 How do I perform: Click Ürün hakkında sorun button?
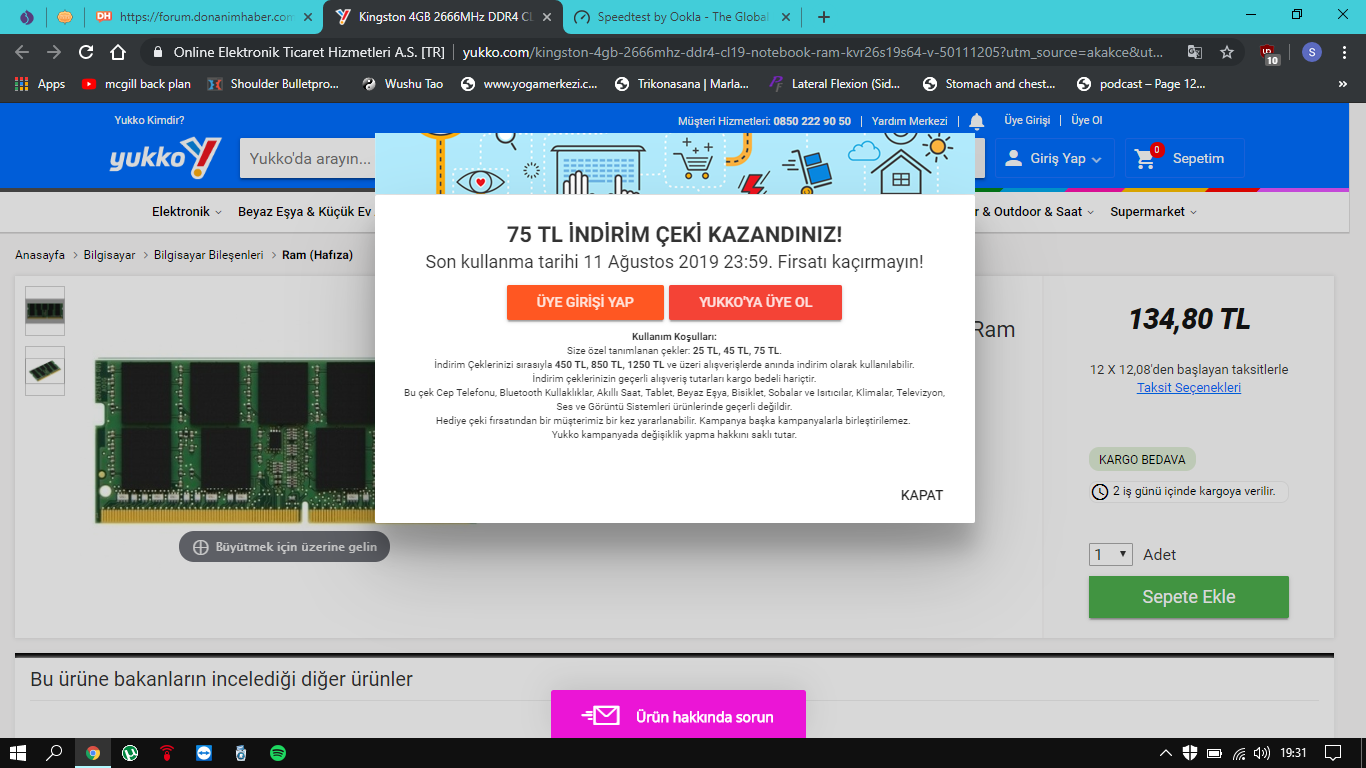point(678,716)
